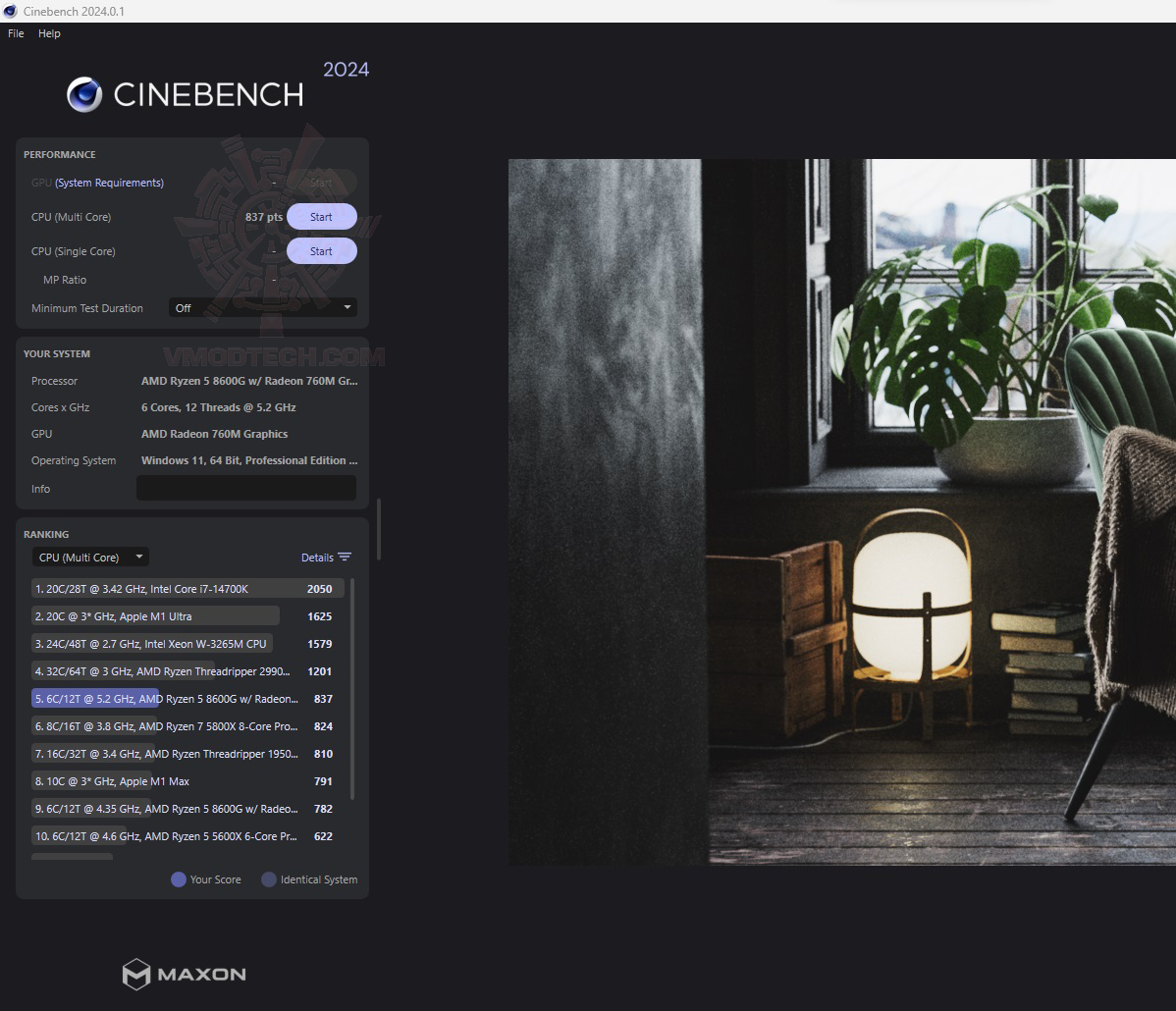This screenshot has height=1011, width=1176.
Task: Click the rendered scene preview image
Action: 841,511
